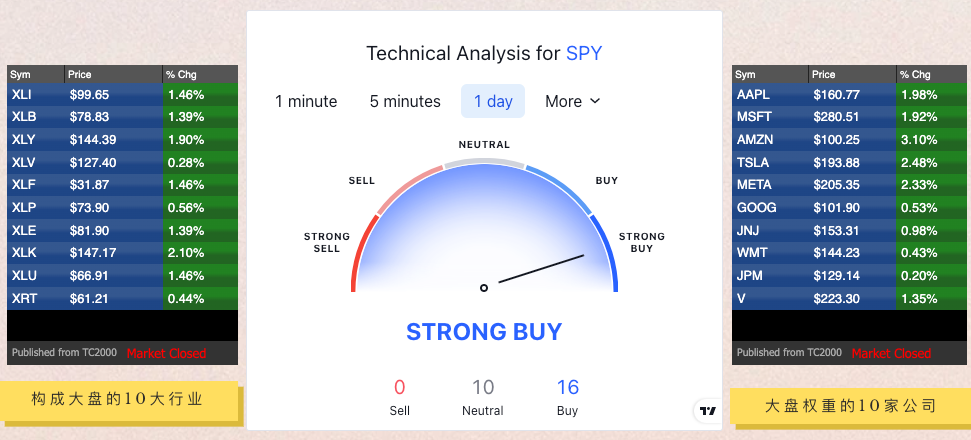Click the Sell count of 0
971x440 pixels.
(400, 387)
